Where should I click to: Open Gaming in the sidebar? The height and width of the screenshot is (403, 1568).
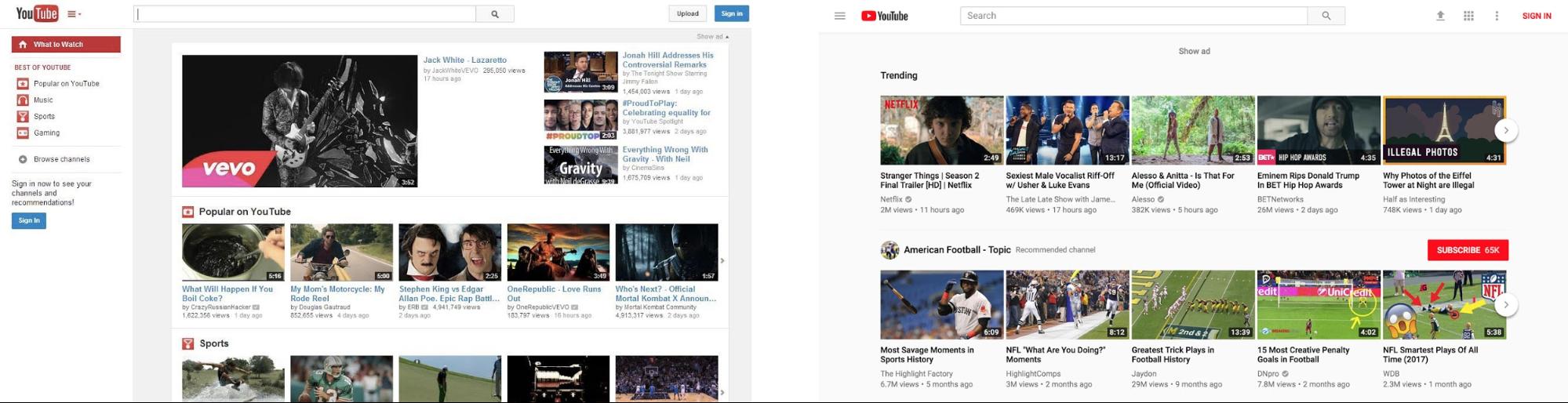coord(46,133)
